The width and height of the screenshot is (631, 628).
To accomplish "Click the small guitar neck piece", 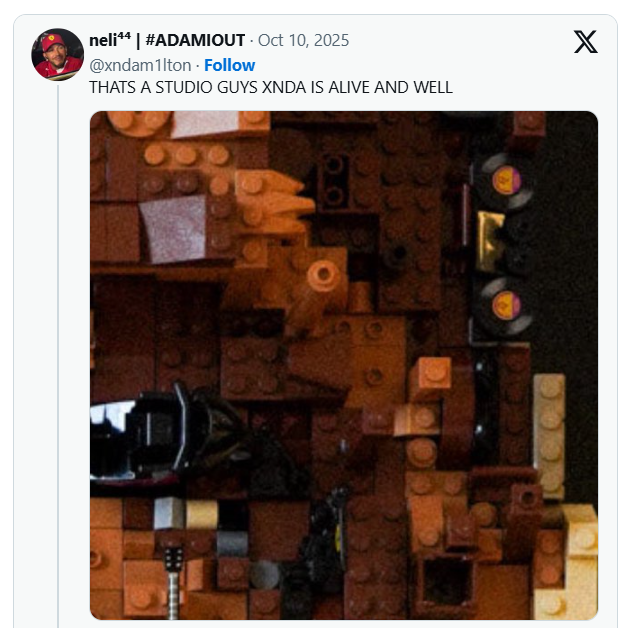I will point(173,583).
